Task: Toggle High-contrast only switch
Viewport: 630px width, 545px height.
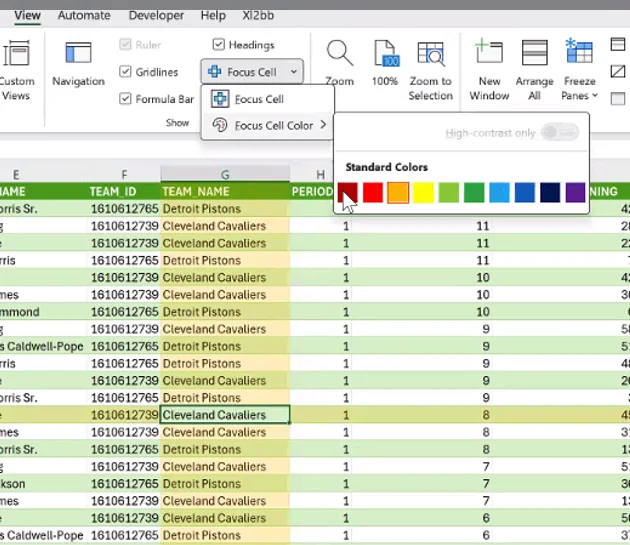Action: [x=560, y=132]
